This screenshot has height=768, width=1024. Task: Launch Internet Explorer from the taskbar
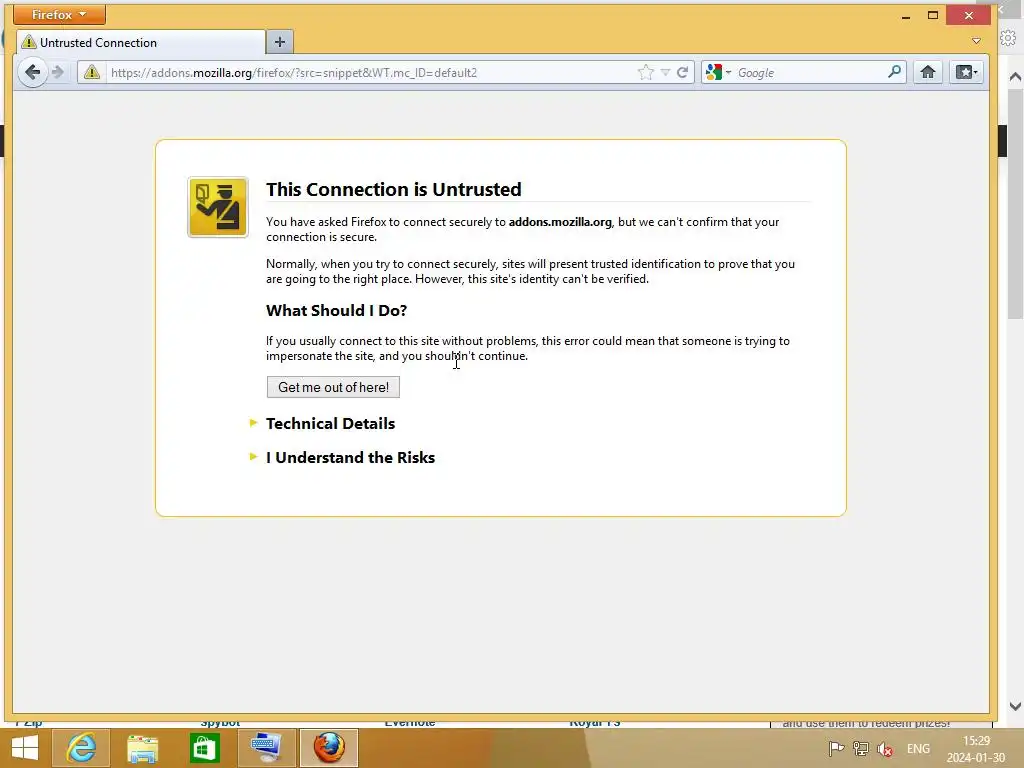tap(82, 748)
